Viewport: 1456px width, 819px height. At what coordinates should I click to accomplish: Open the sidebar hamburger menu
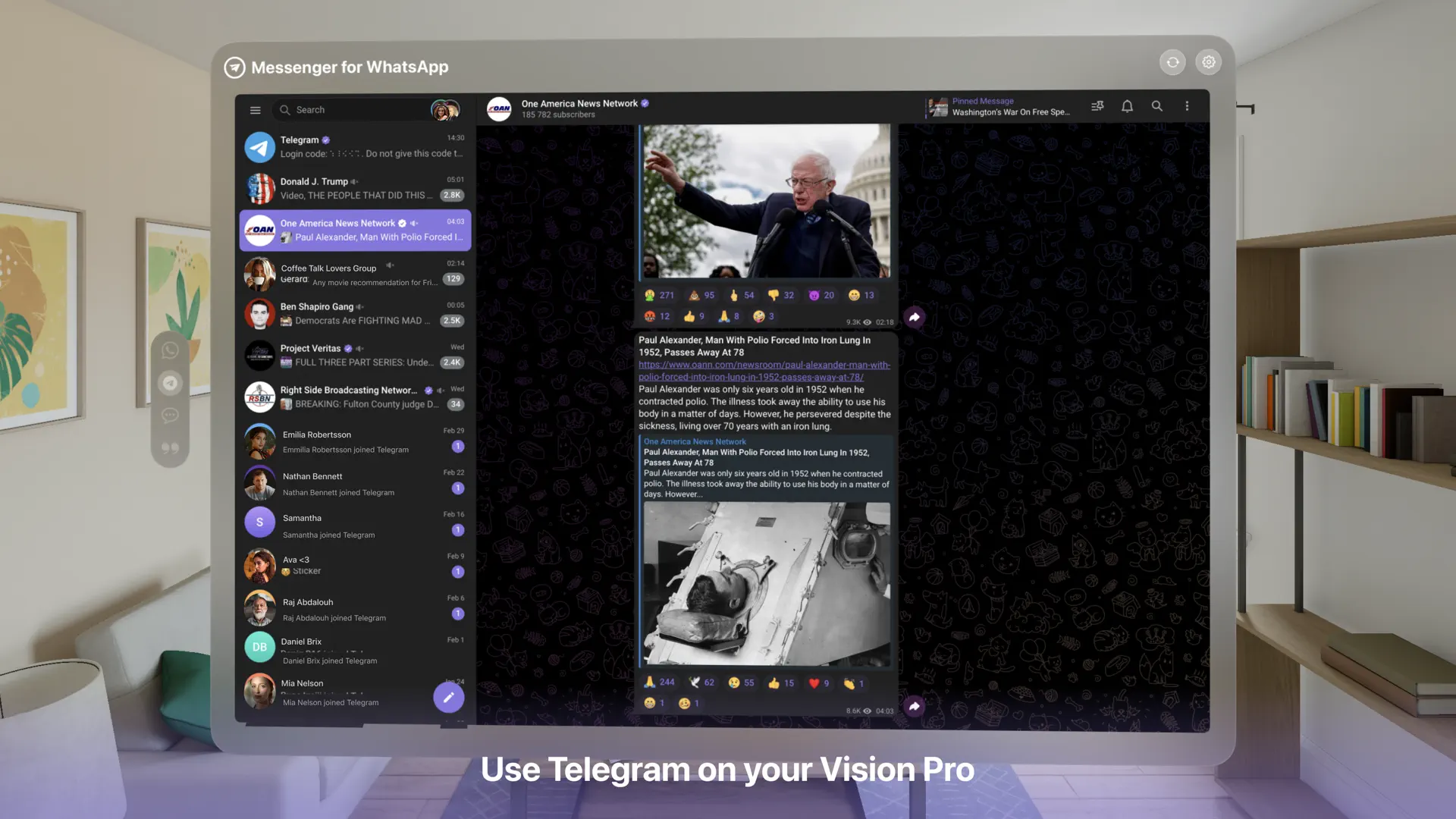(x=255, y=109)
